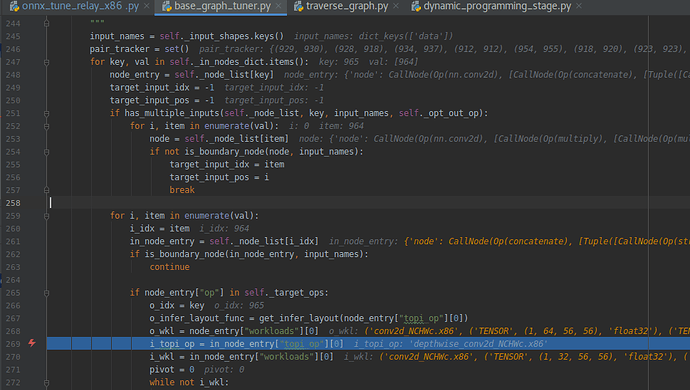Image resolution: width=690 pixels, height=390 pixels.
Task: Click the 'pivot = 0' assignment
Action: (172, 369)
